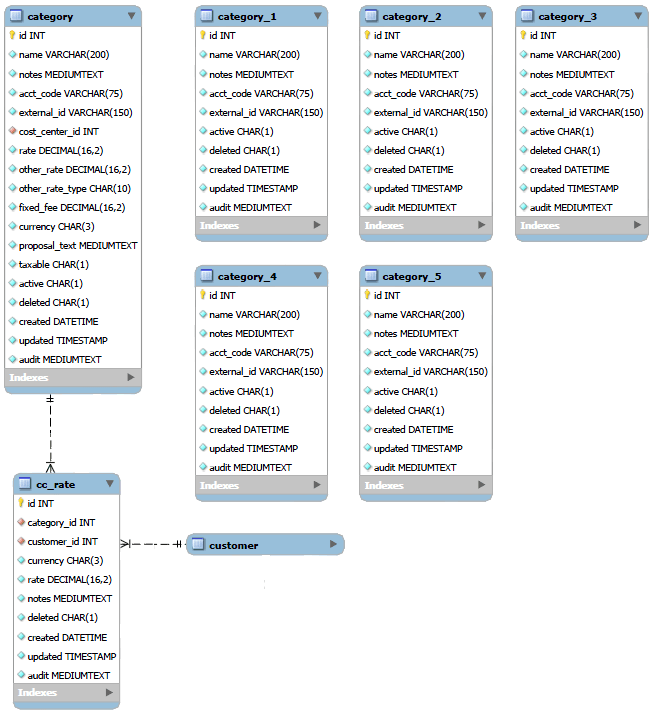The height and width of the screenshot is (712, 652).
Task: Expand the Indexes section of category_1
Action: [317, 225]
